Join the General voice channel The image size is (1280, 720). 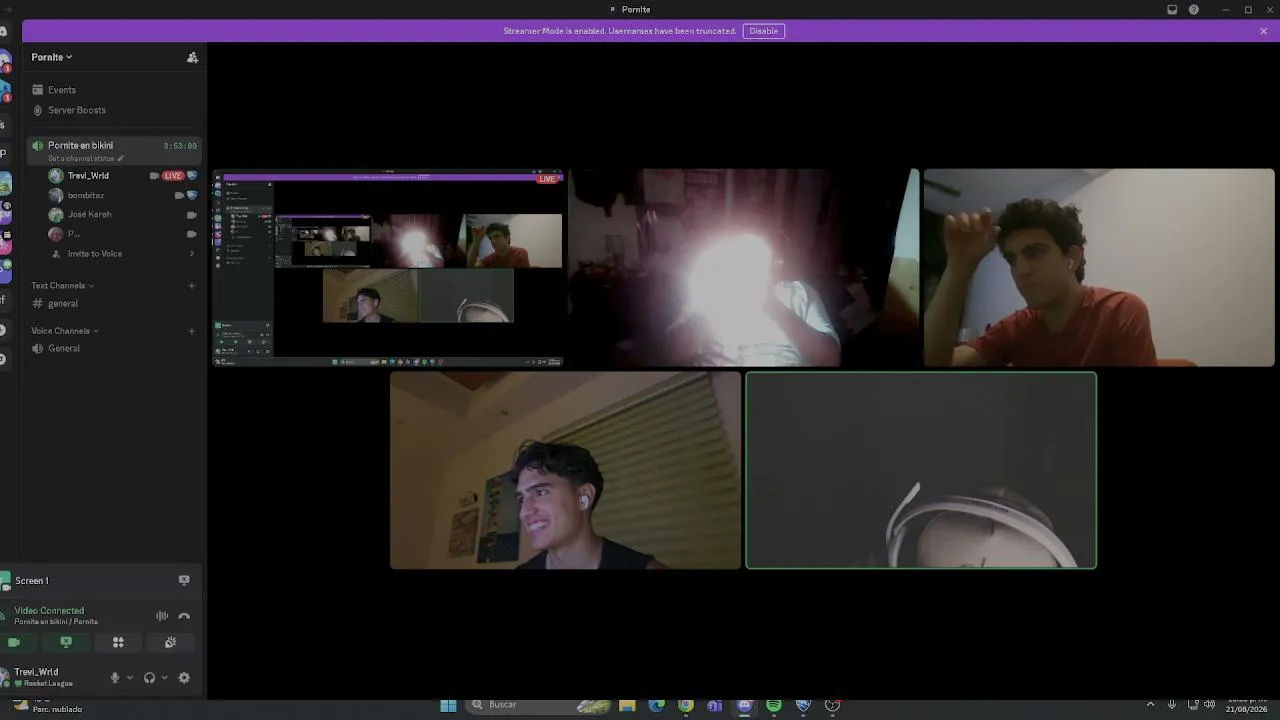(114, 349)
